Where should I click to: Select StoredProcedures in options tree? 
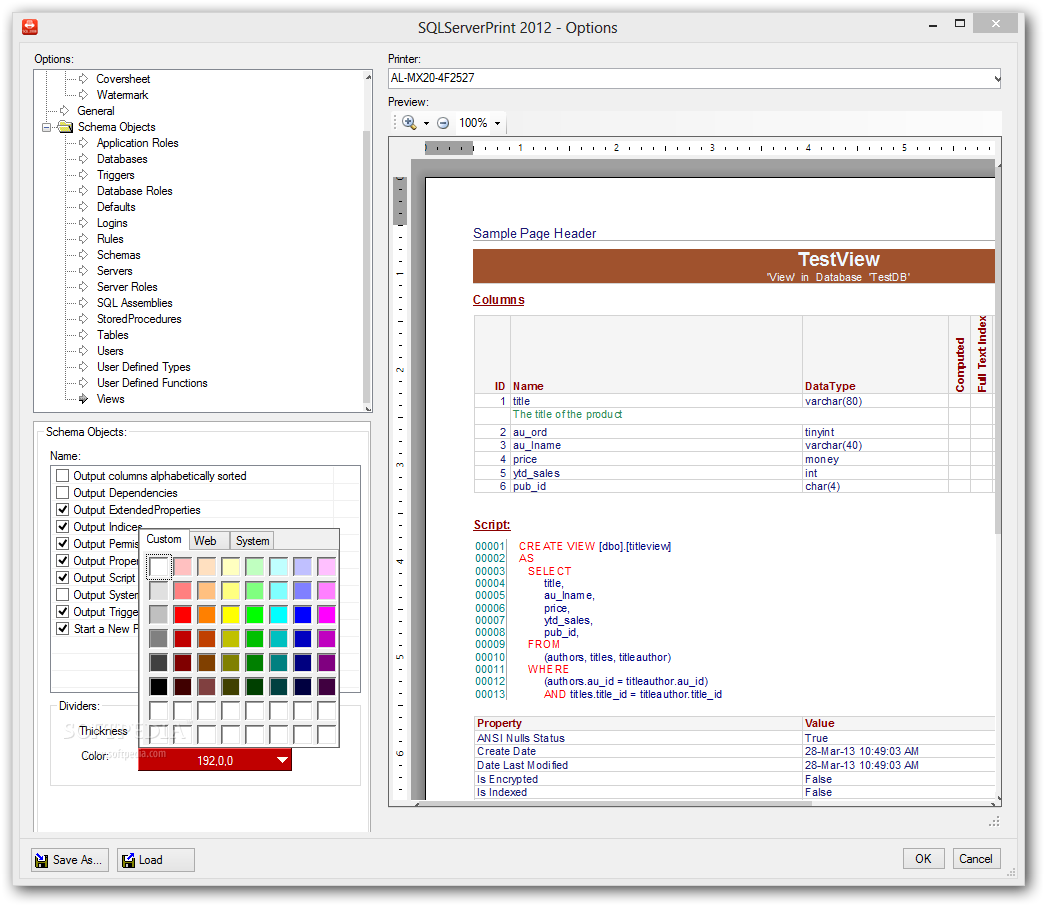pyautogui.click(x=139, y=319)
